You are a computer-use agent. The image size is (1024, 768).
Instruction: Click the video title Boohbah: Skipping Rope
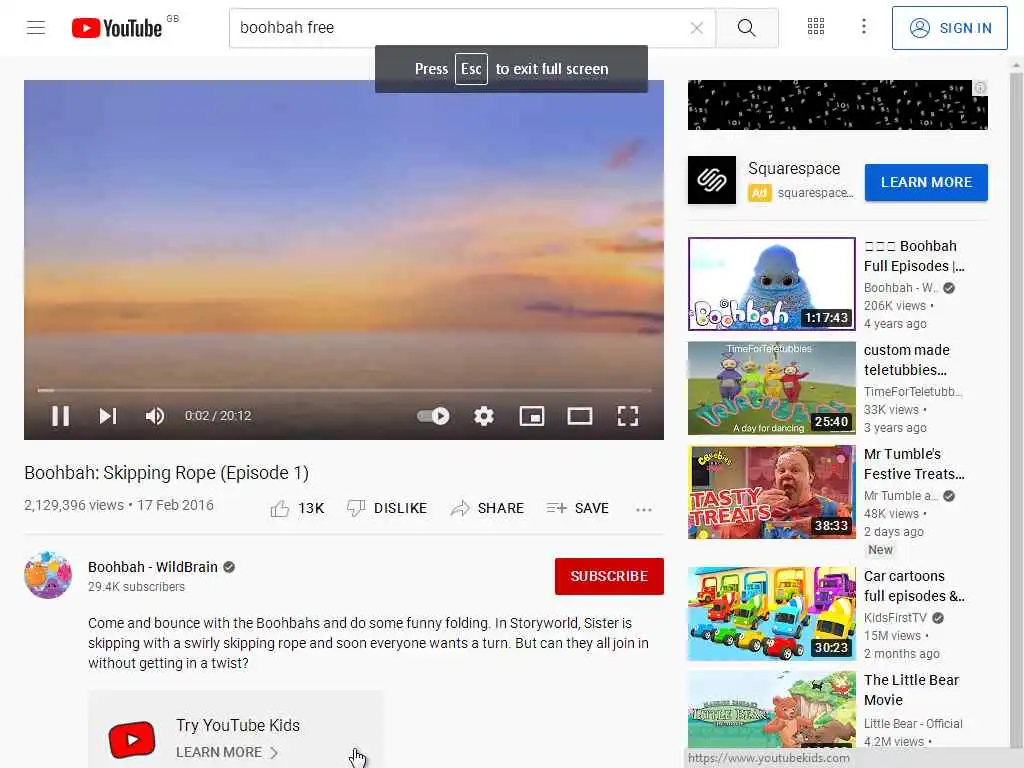pyautogui.click(x=167, y=473)
